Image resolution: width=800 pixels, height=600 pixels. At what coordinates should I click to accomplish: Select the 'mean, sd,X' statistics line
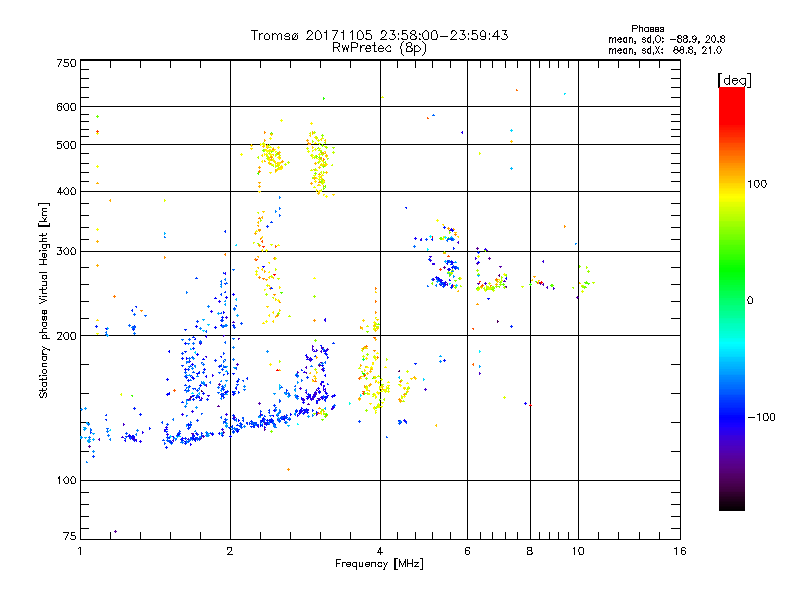(x=665, y=50)
